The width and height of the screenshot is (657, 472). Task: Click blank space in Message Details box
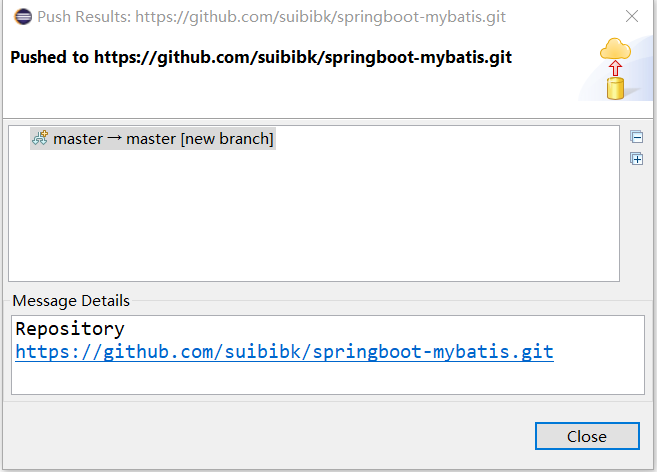pos(328,378)
